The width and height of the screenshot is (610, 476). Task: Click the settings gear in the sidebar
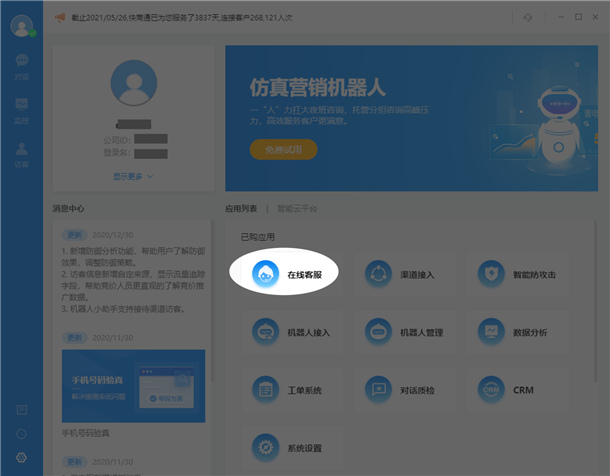21,458
